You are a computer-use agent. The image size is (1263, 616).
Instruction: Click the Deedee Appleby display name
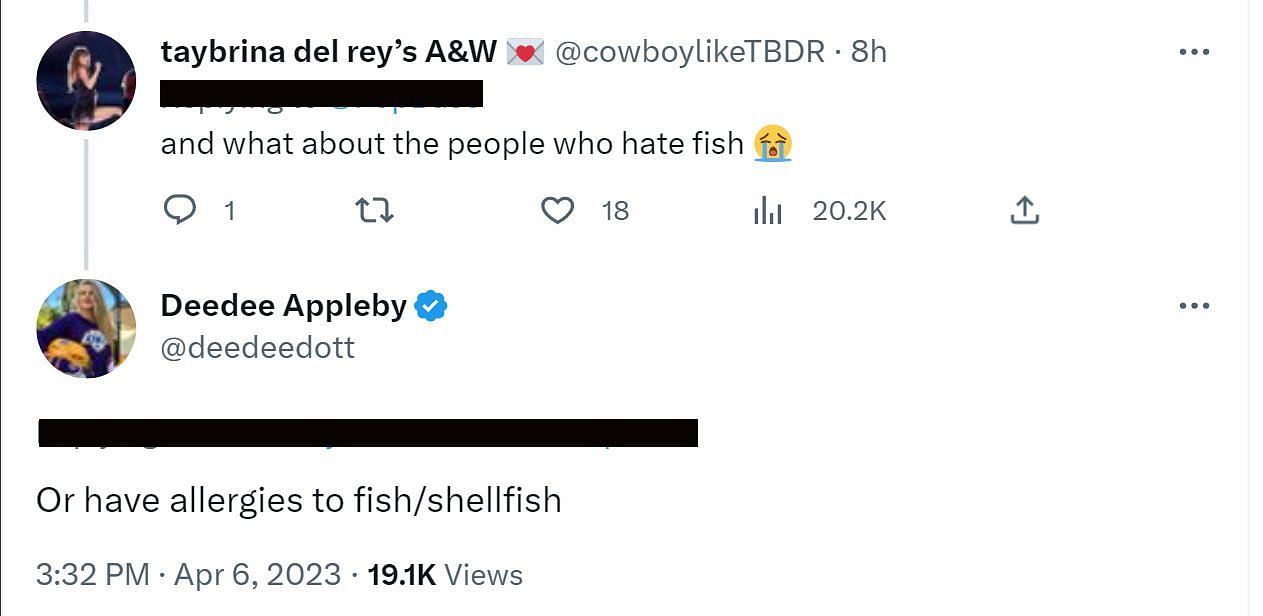click(x=283, y=306)
